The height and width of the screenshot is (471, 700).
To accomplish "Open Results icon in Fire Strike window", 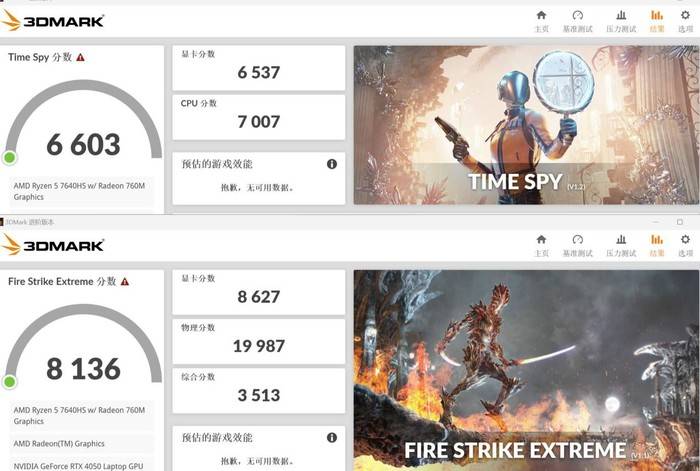I will tap(657, 240).
